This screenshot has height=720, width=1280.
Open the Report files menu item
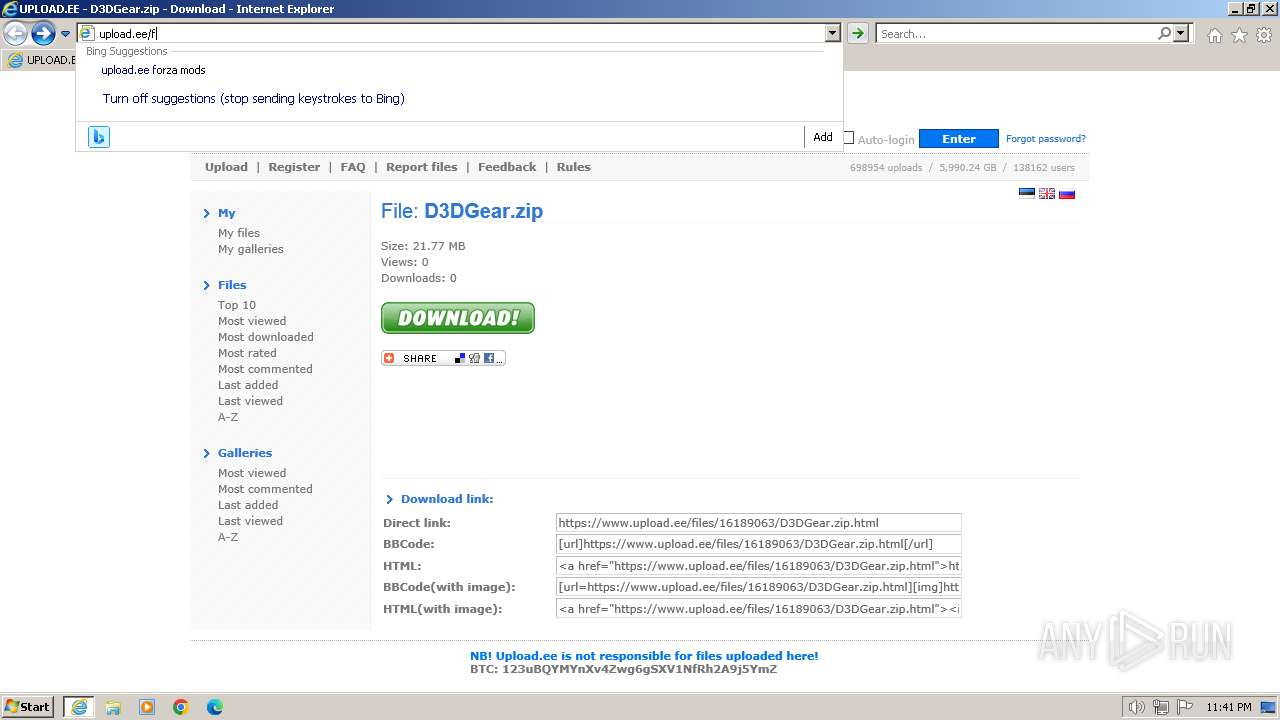(x=421, y=167)
